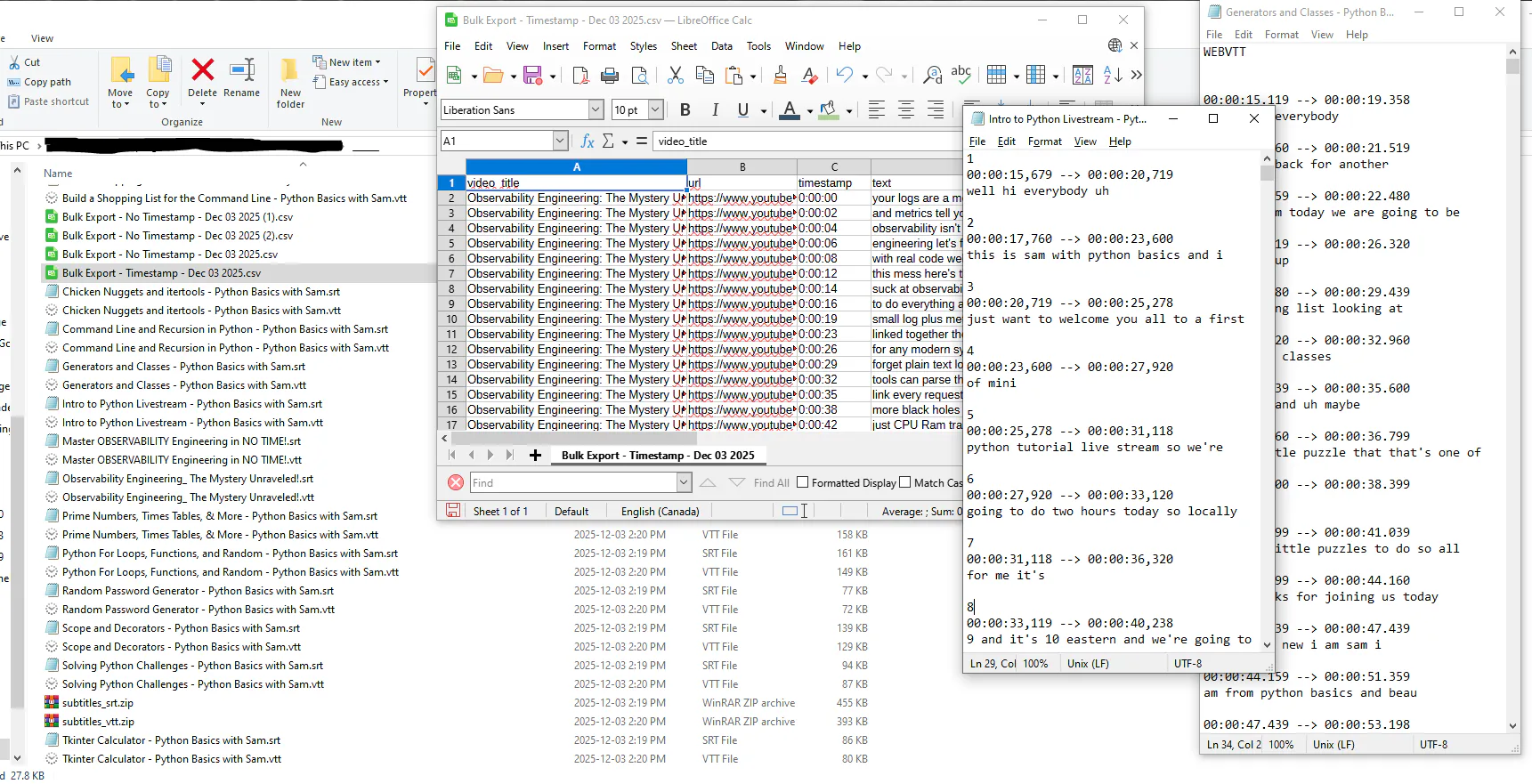
Task: Click the Find All button
Action: (x=771, y=483)
